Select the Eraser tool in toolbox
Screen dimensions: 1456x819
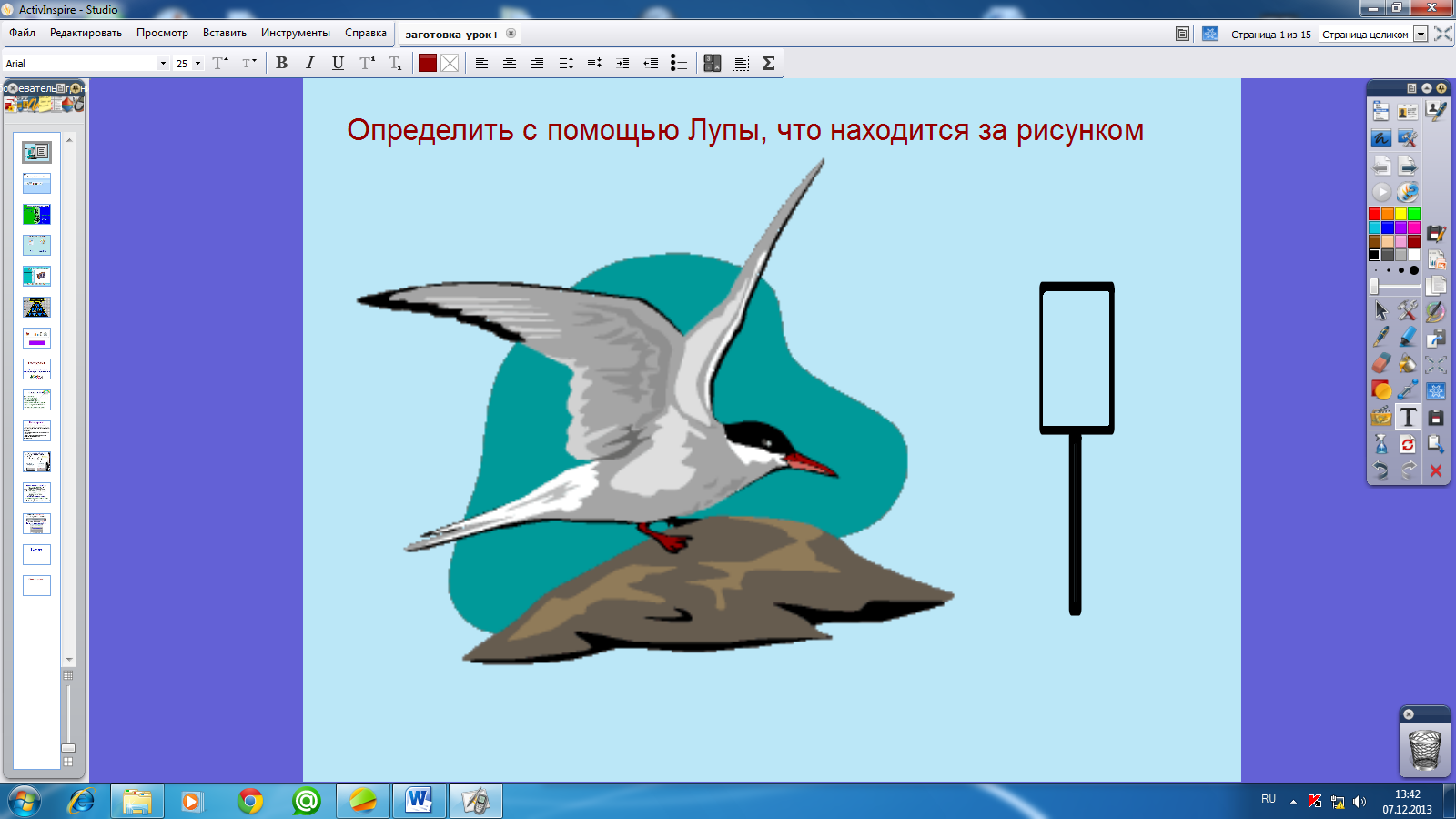(x=1381, y=364)
